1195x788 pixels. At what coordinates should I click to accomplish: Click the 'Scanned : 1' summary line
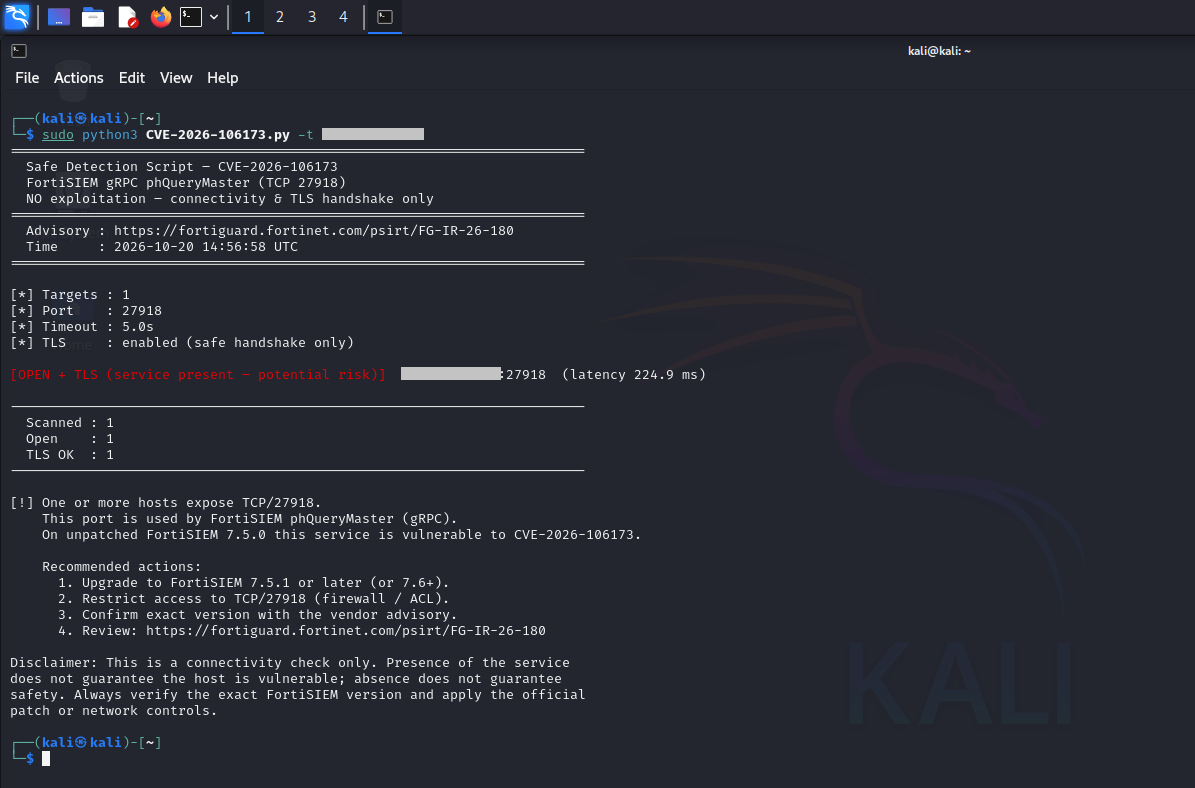[x=70, y=423]
